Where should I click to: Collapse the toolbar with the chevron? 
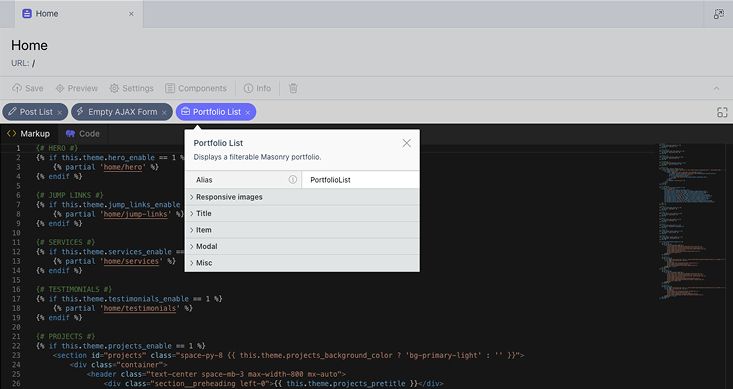click(716, 88)
